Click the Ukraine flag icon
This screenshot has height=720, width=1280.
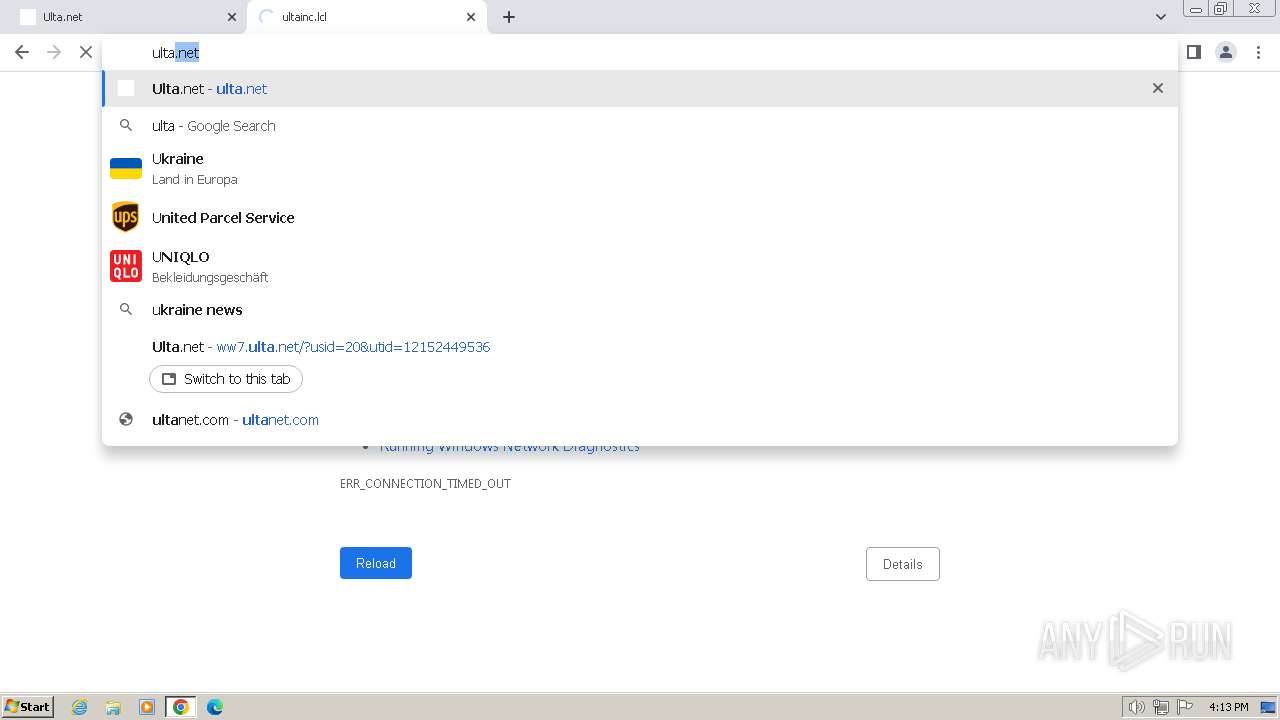(126, 168)
